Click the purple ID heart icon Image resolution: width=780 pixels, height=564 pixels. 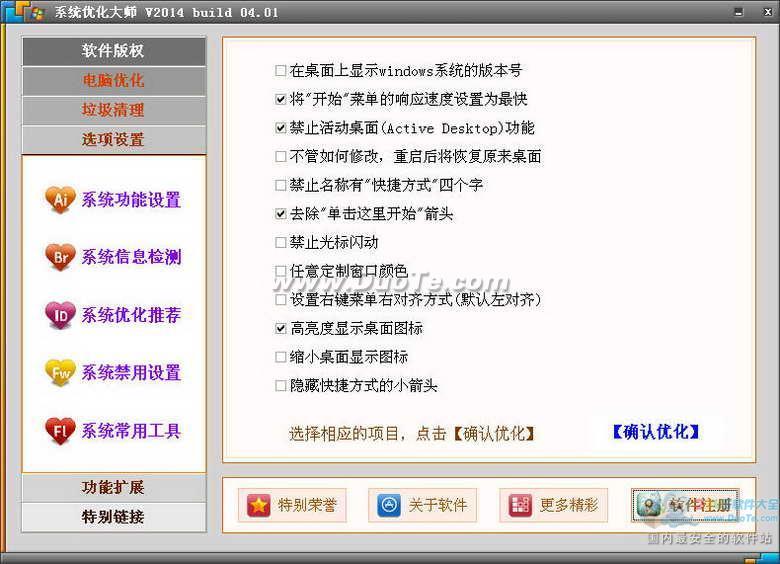point(60,315)
